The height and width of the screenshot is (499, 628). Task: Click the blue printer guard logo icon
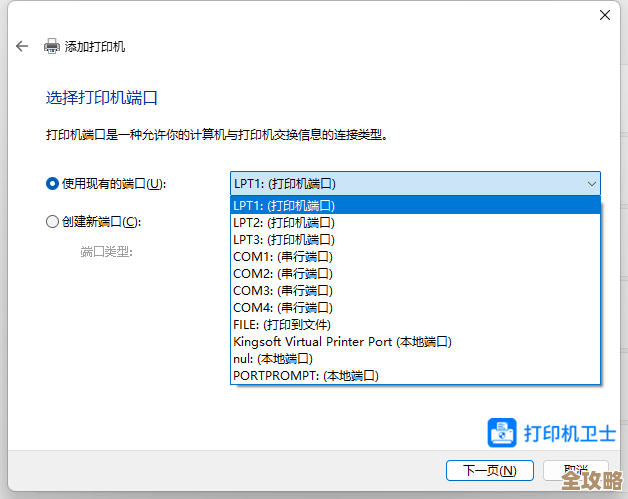point(501,432)
